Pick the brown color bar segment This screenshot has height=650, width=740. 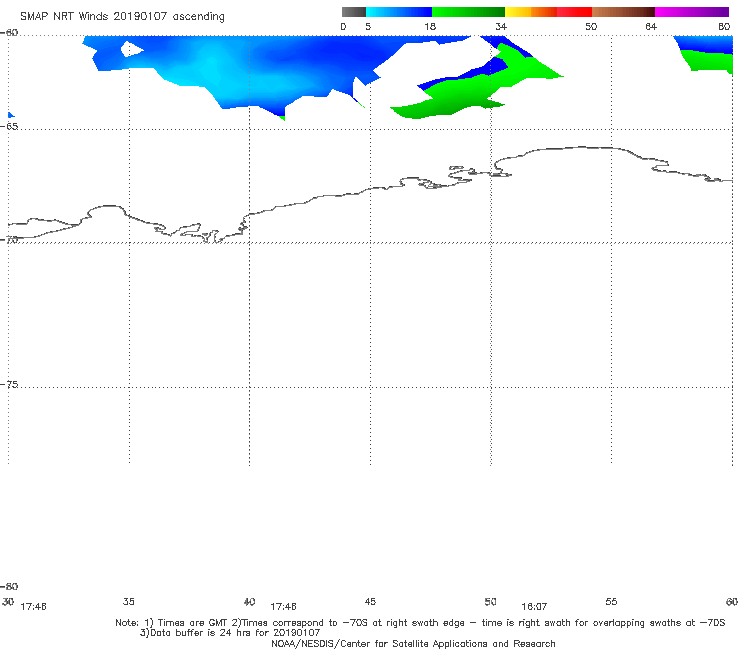coord(623,12)
